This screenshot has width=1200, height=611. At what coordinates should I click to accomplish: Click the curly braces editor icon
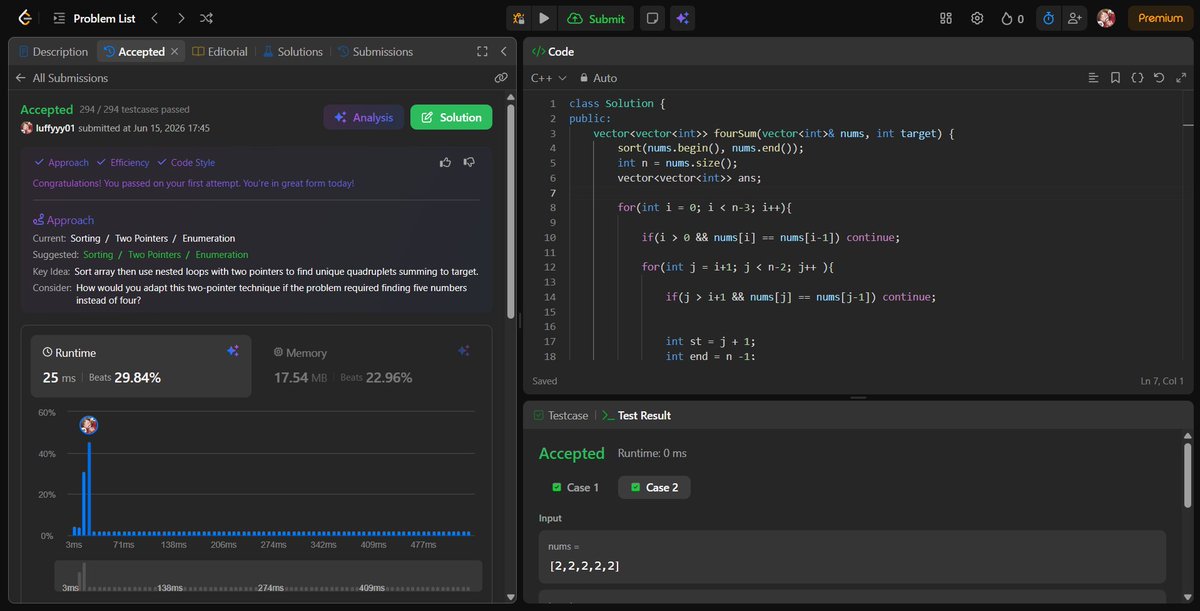point(1137,78)
